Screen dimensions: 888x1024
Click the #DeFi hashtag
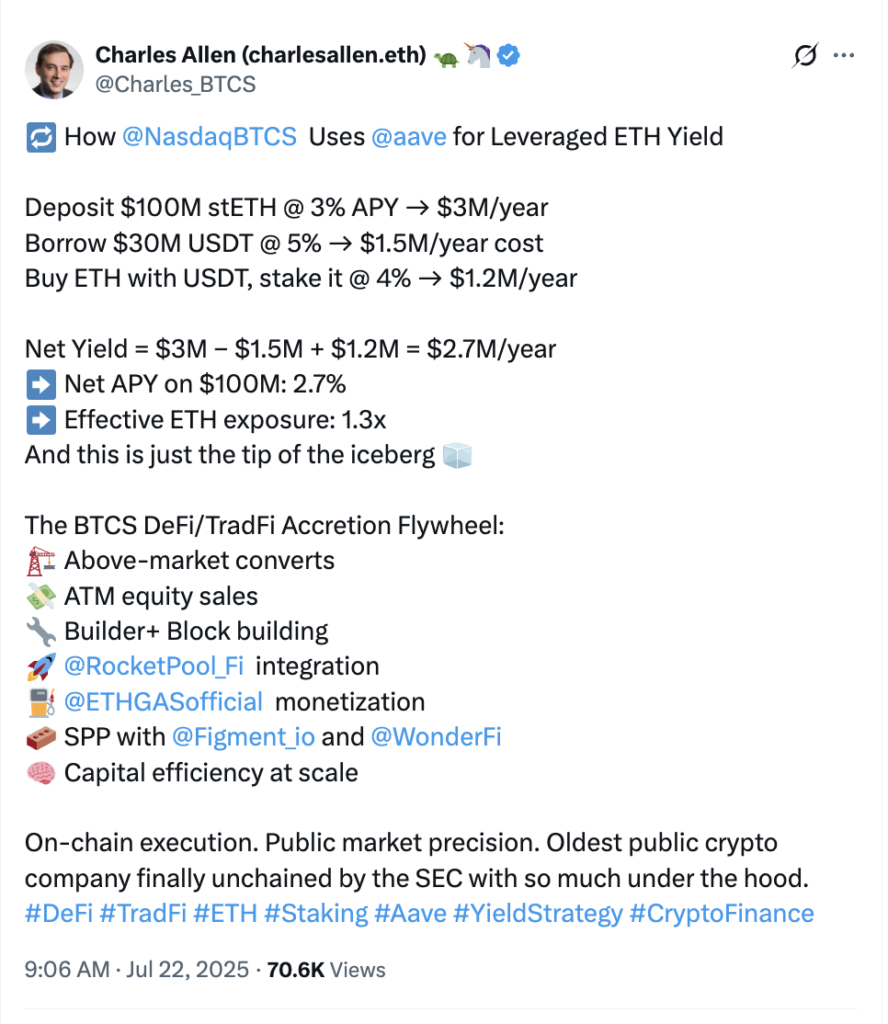point(61,913)
